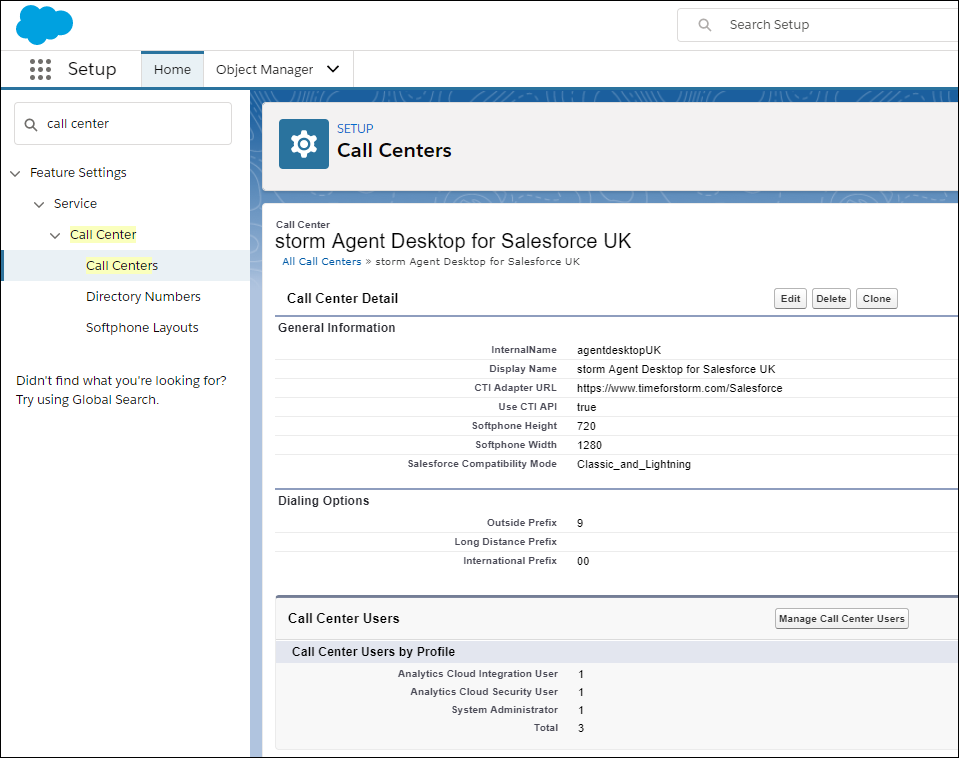
Task: Click the Softphone Width value 1280
Action: point(589,445)
